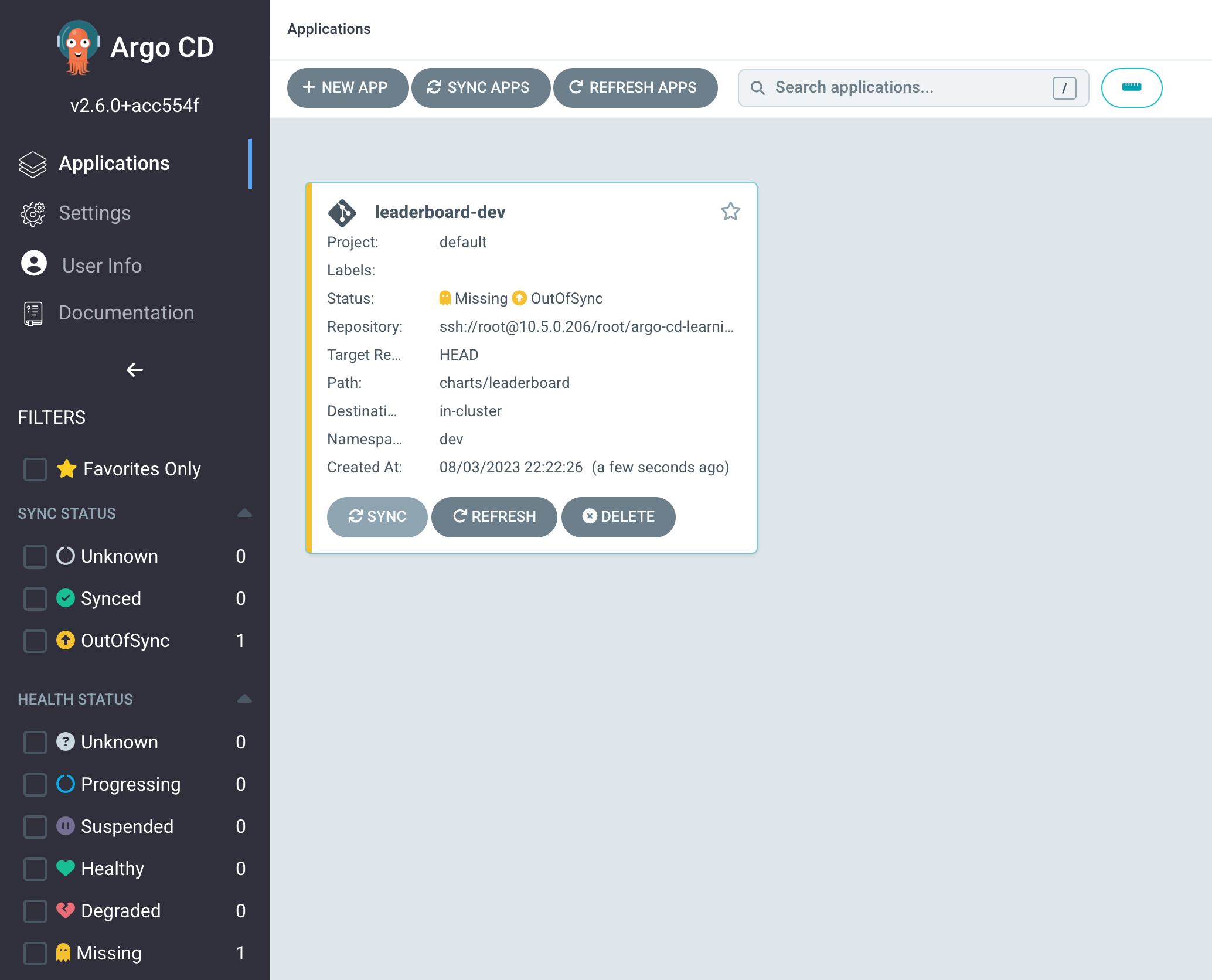1212x980 pixels.
Task: Toggle the Favorites Only checkbox filter
Action: [35, 469]
